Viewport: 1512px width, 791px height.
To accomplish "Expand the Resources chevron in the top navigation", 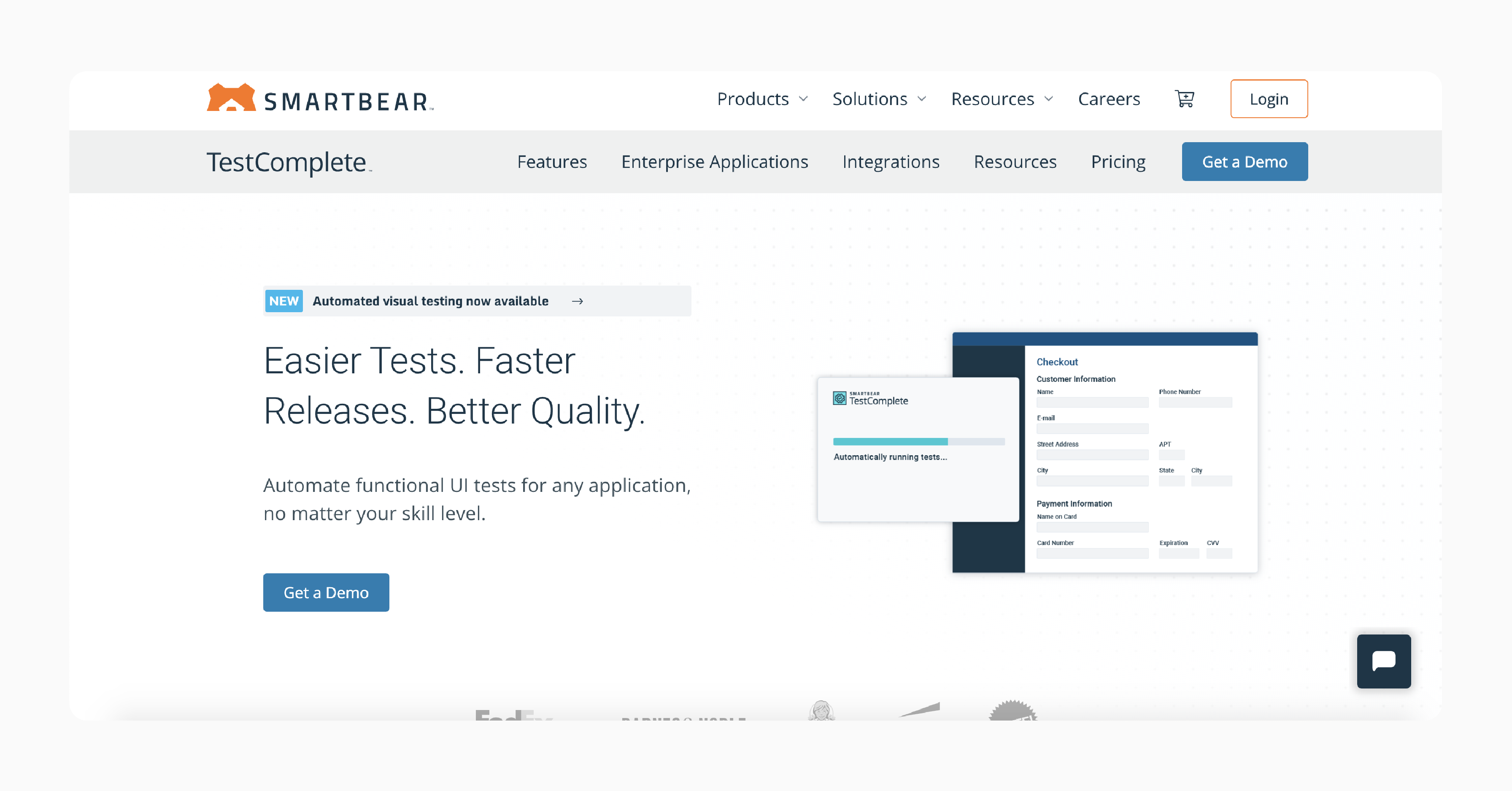I will [x=1049, y=99].
